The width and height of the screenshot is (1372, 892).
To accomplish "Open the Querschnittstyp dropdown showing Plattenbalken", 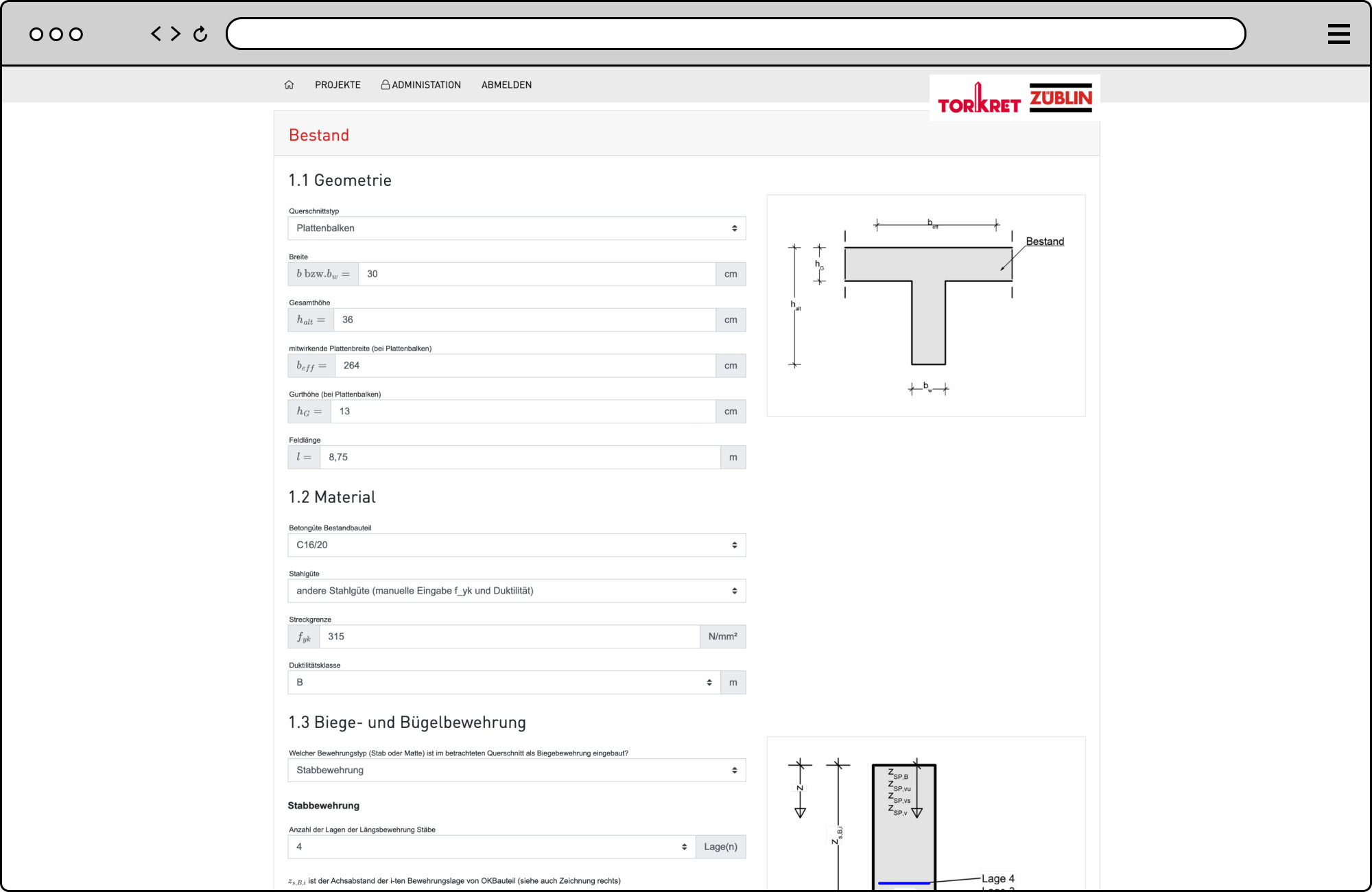I will (517, 228).
